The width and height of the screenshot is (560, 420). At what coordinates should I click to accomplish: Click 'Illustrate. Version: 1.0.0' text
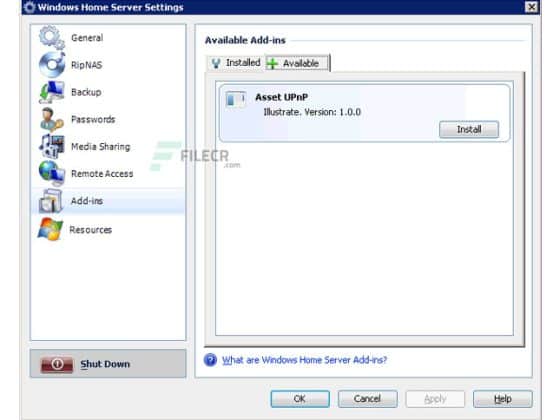coord(312,112)
